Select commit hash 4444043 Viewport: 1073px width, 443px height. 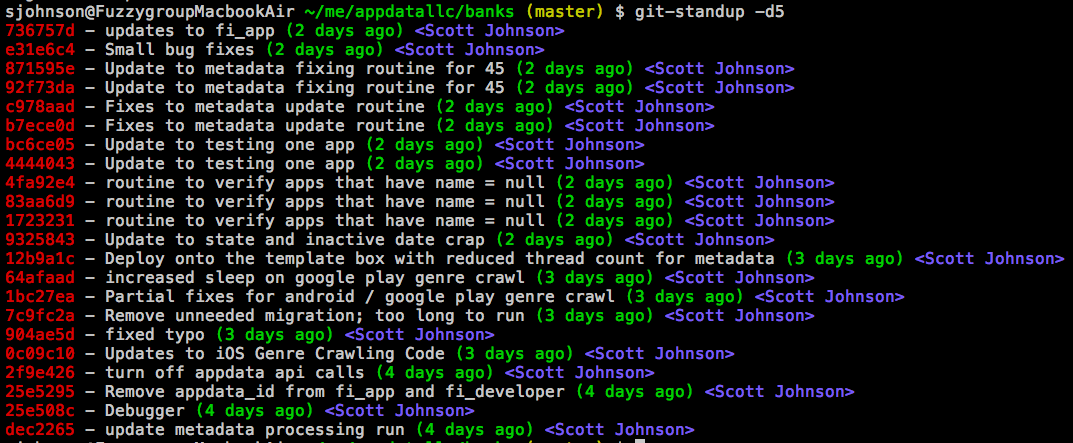coord(40,164)
